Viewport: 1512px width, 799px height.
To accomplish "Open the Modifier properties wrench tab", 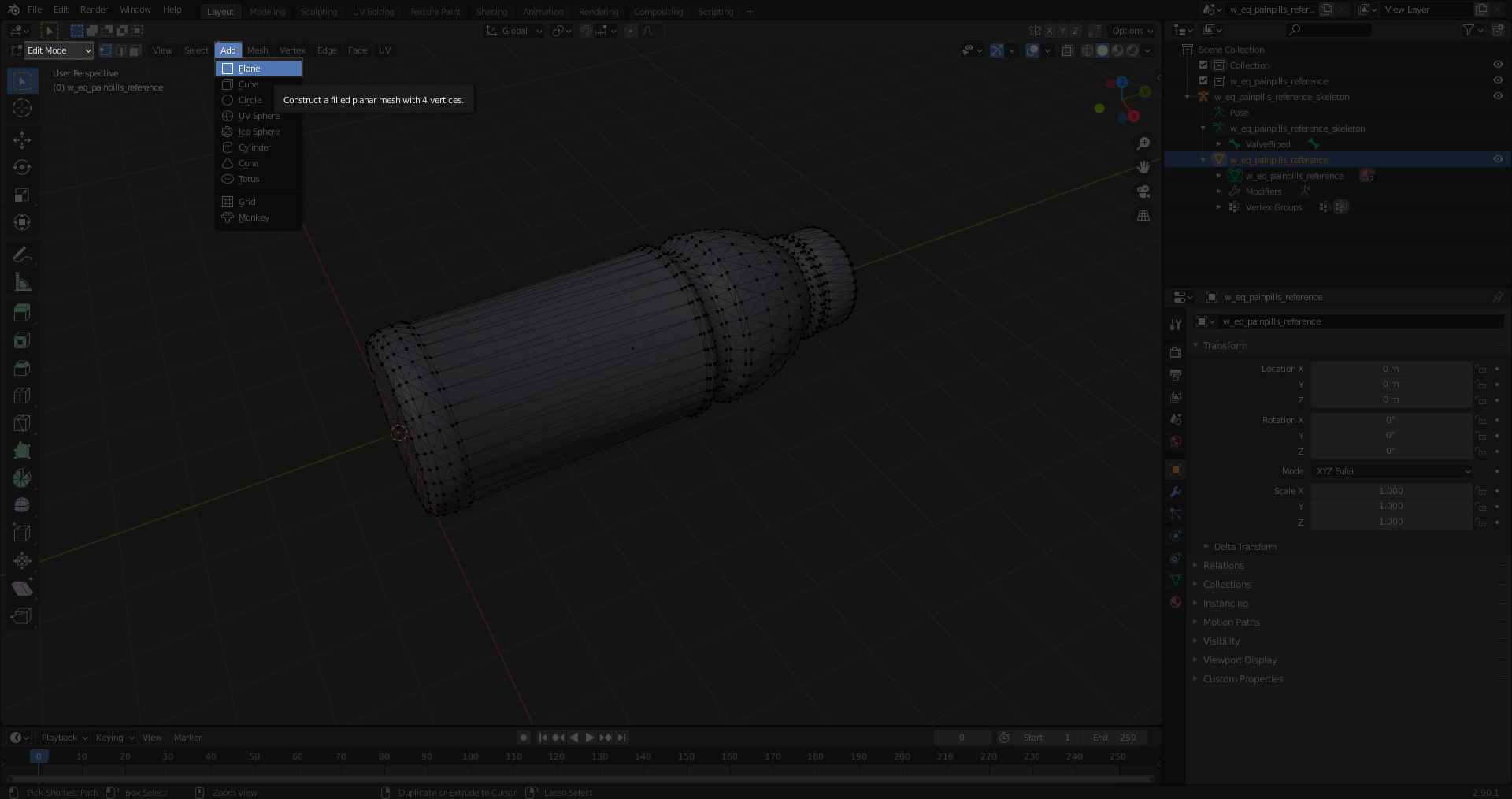I will pyautogui.click(x=1176, y=492).
